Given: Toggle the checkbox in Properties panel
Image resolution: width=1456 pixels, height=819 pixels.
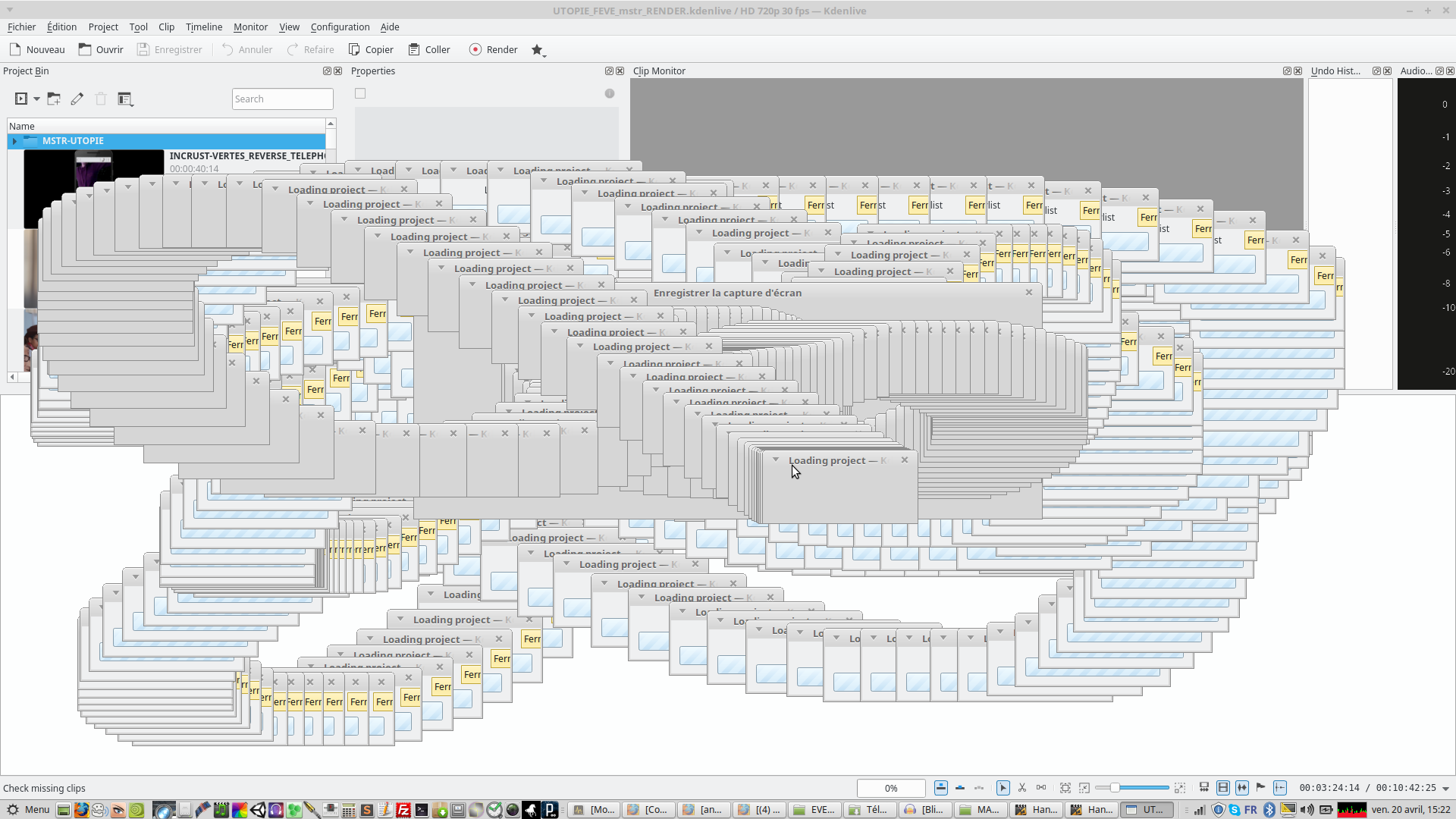Looking at the screenshot, I should pos(360,93).
